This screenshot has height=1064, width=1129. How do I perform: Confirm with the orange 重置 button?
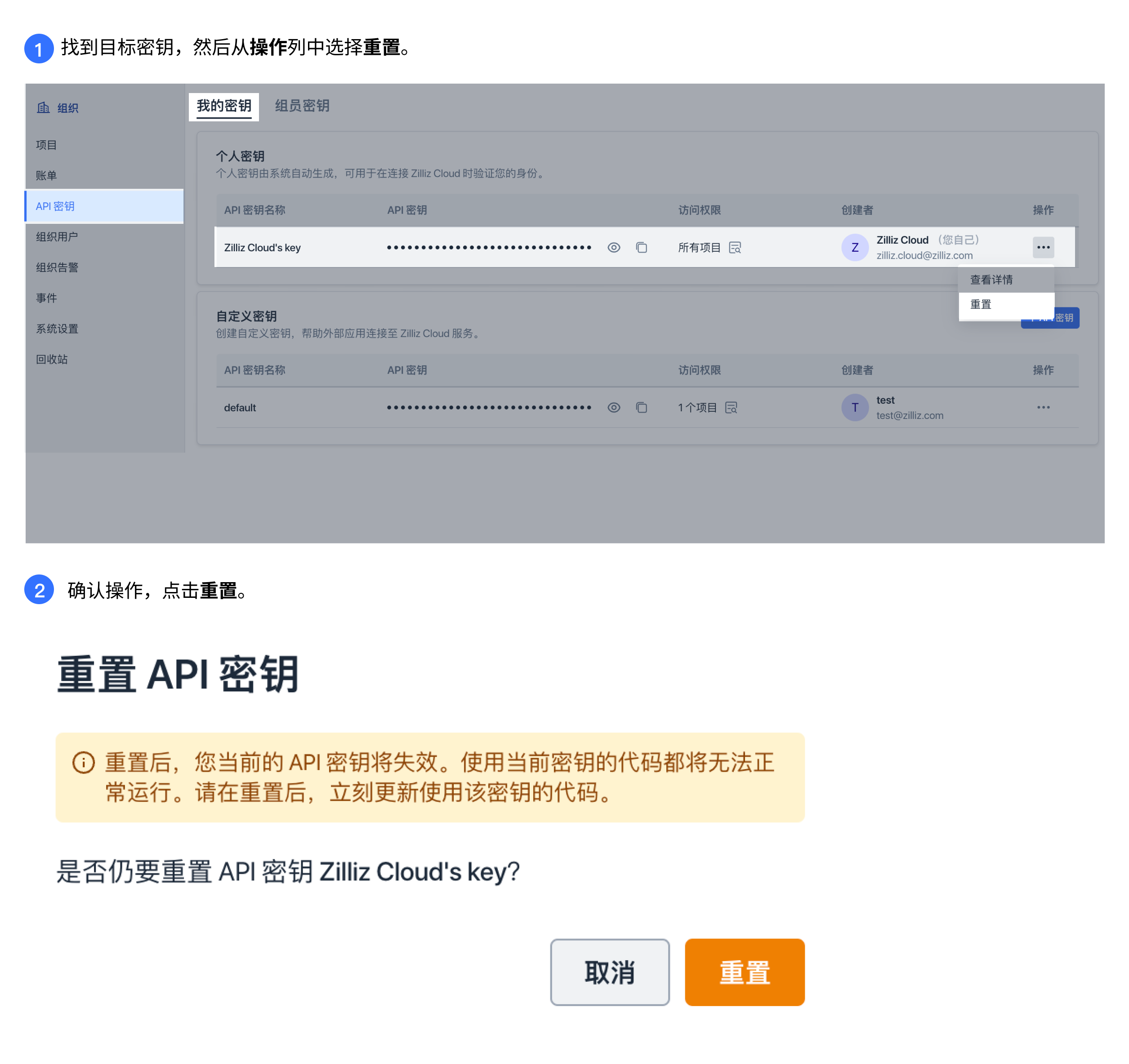(745, 972)
